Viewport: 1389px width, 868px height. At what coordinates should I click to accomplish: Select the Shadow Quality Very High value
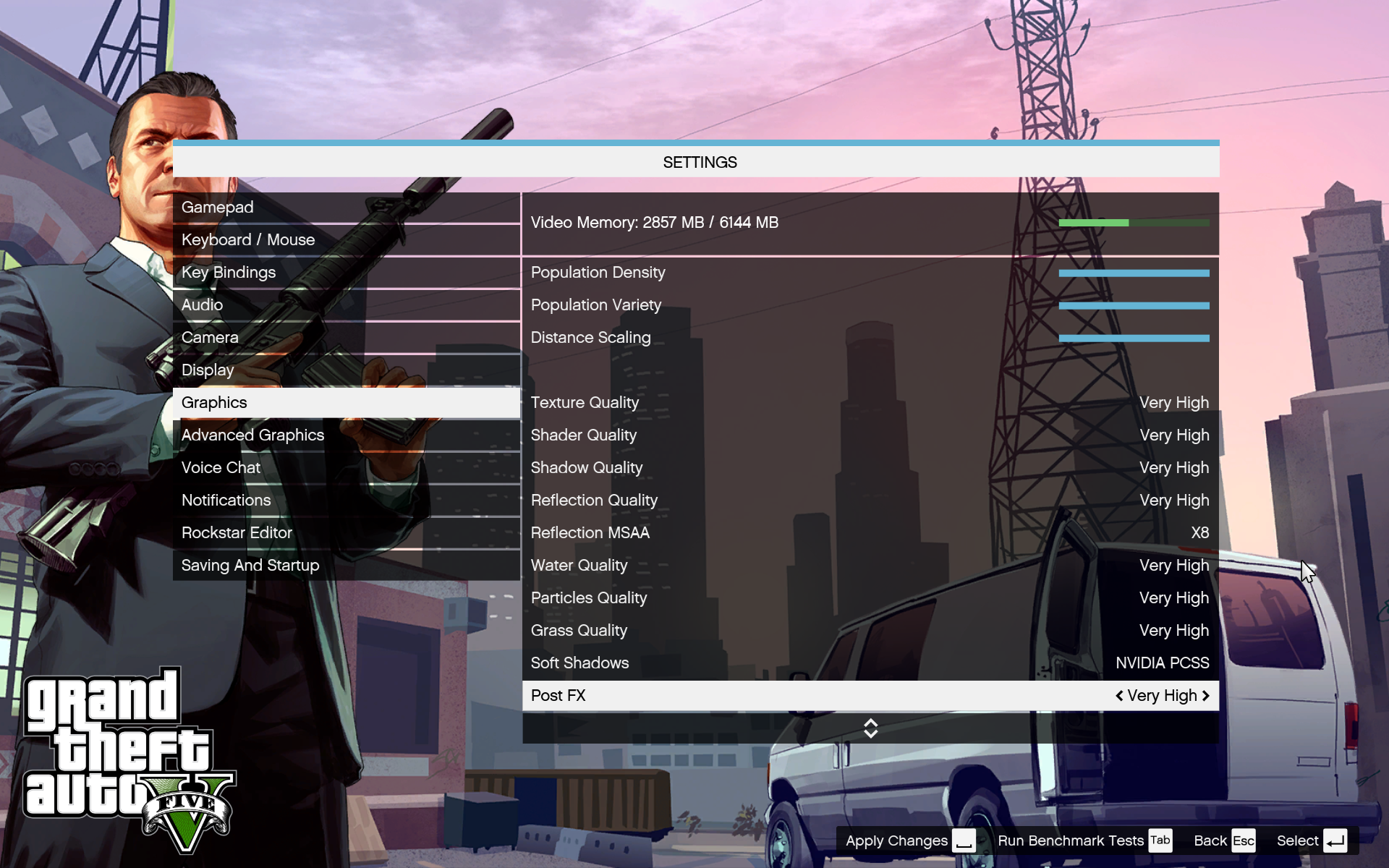point(1173,468)
